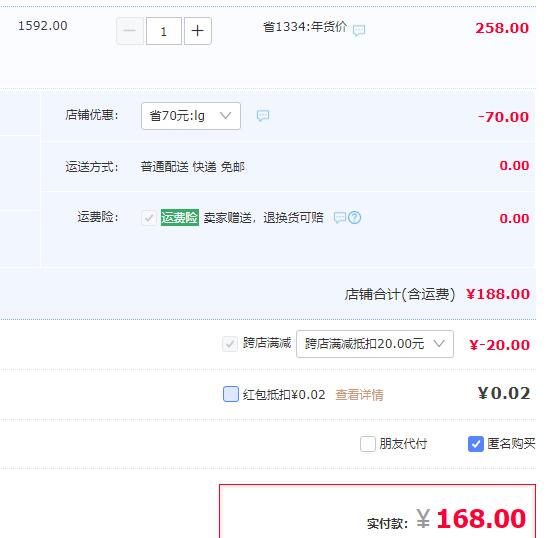Click the quantity input field
Viewport: 549px width, 538px height.
tap(164, 31)
